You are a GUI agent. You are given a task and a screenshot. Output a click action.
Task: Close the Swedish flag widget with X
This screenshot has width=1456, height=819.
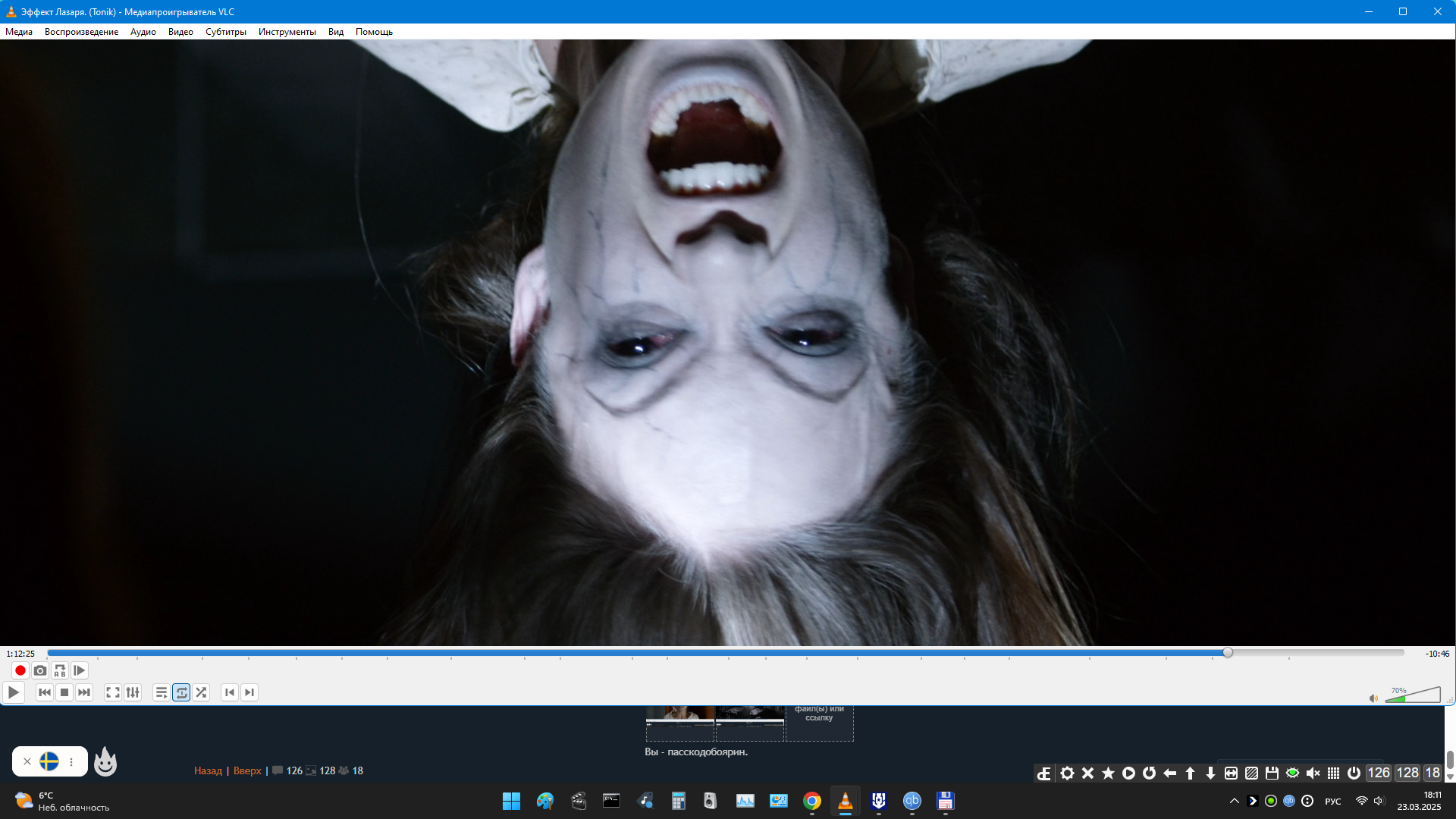[x=27, y=761]
